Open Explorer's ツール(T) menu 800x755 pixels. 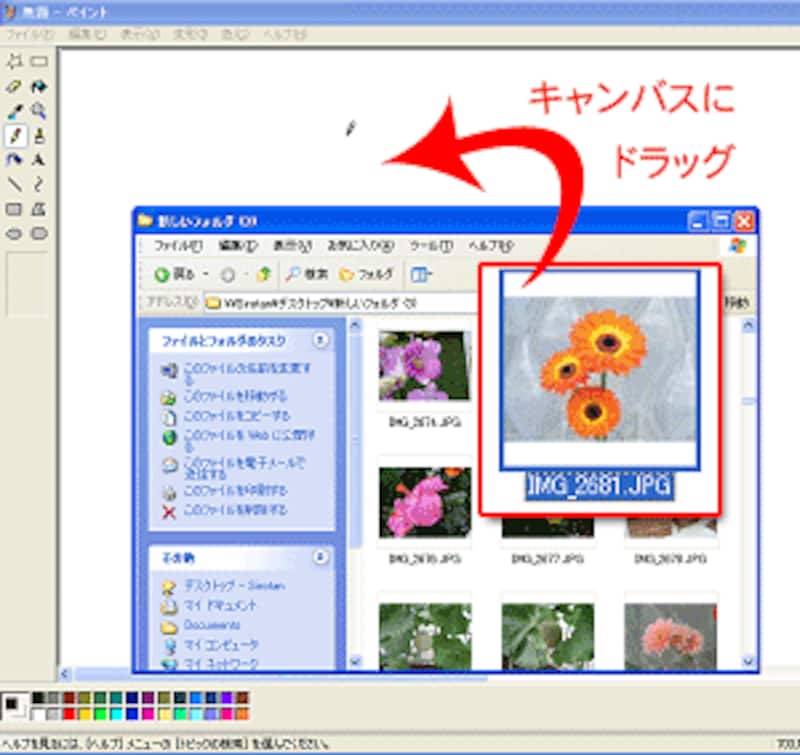coord(431,246)
